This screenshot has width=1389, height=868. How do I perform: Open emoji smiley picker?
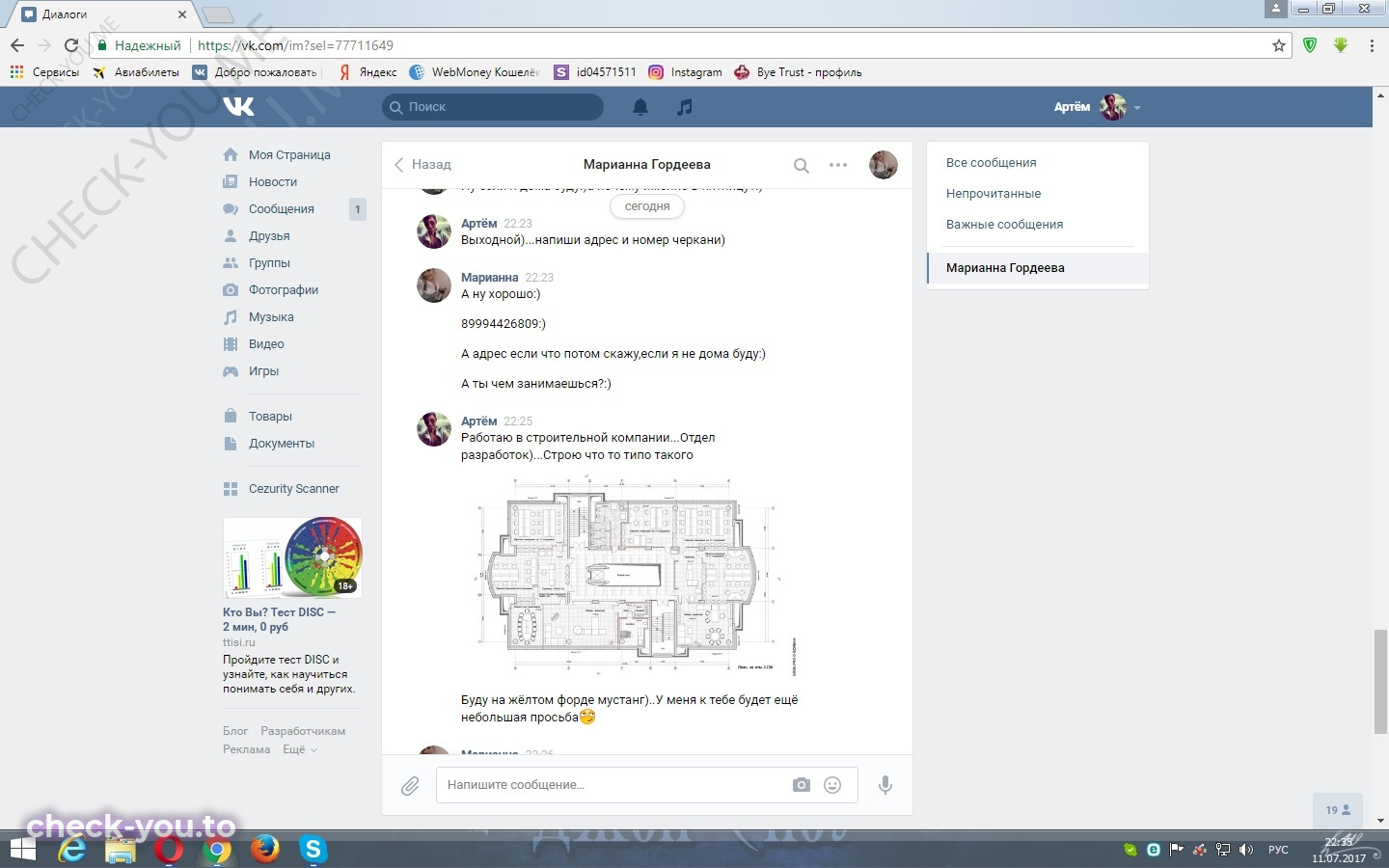click(x=832, y=785)
